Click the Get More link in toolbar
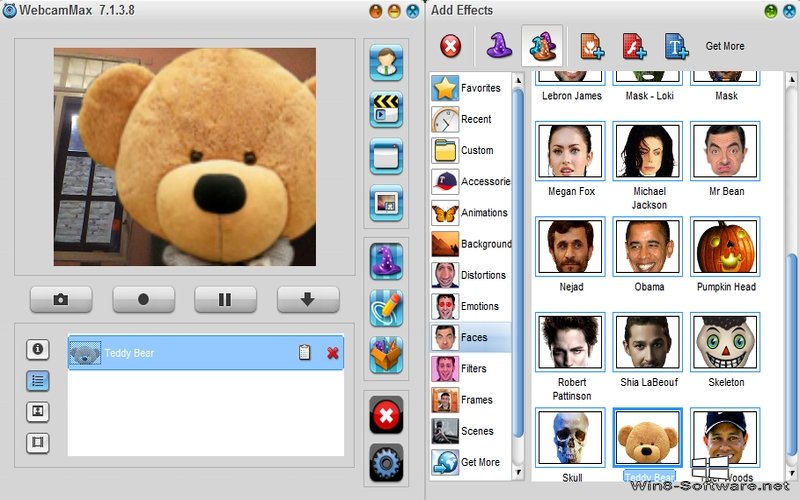Image resolution: width=800 pixels, height=500 pixels. (724, 46)
